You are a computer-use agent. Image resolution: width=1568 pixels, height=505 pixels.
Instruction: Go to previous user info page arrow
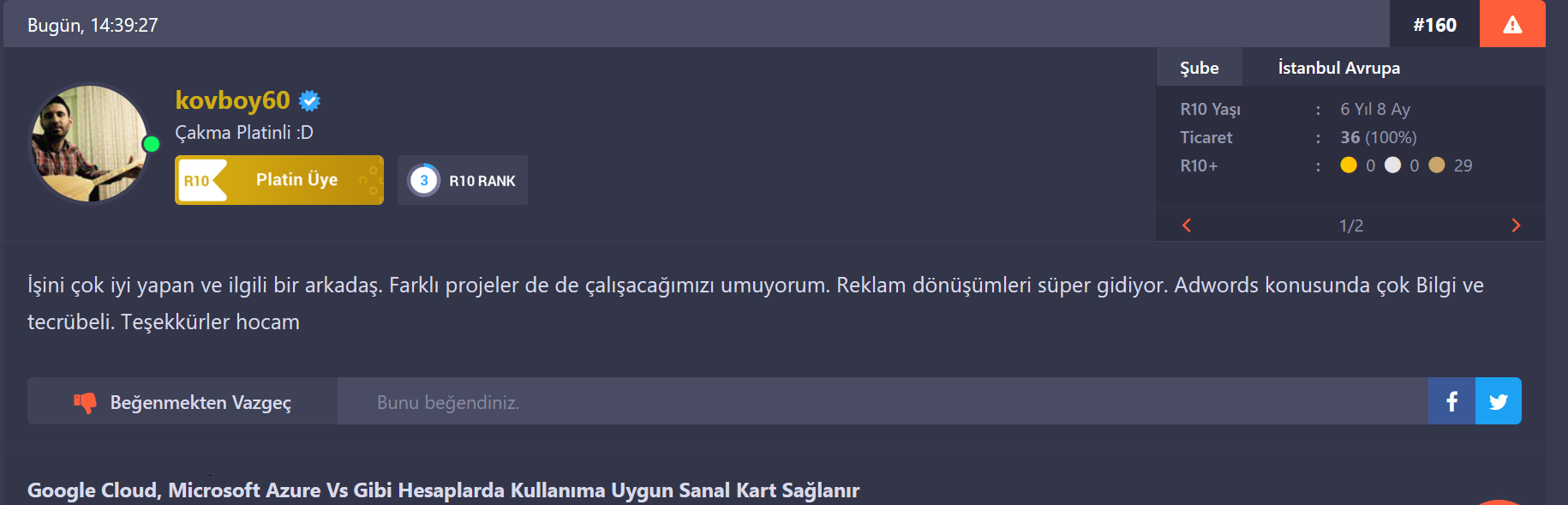pos(1187,225)
